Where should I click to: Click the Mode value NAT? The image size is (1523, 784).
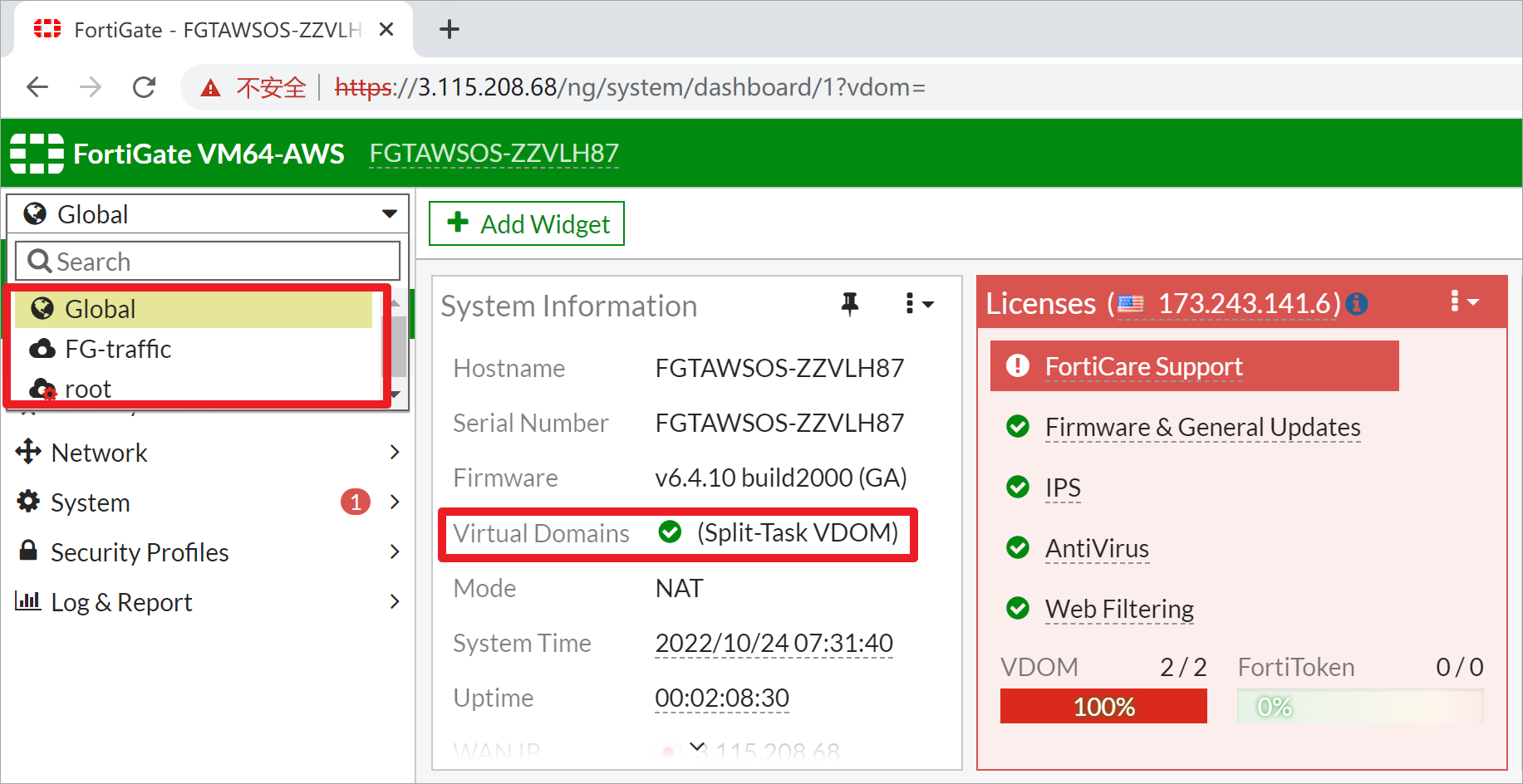(679, 588)
